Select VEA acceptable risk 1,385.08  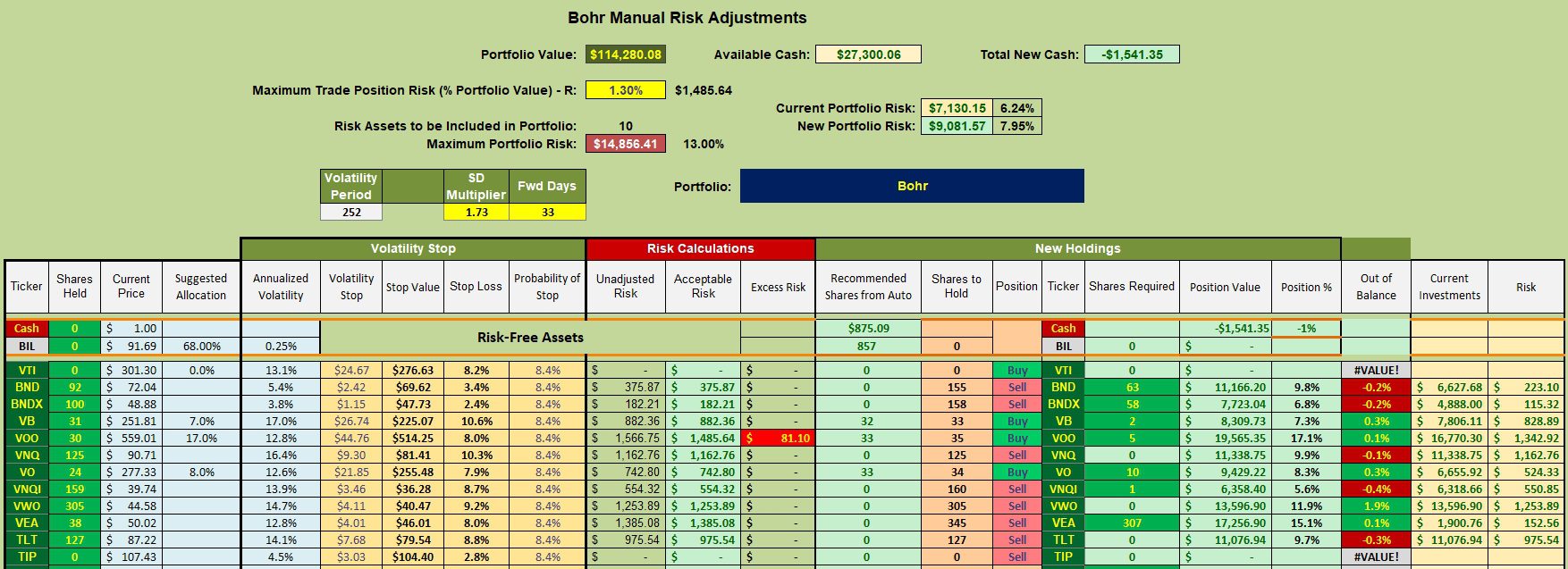click(x=703, y=523)
